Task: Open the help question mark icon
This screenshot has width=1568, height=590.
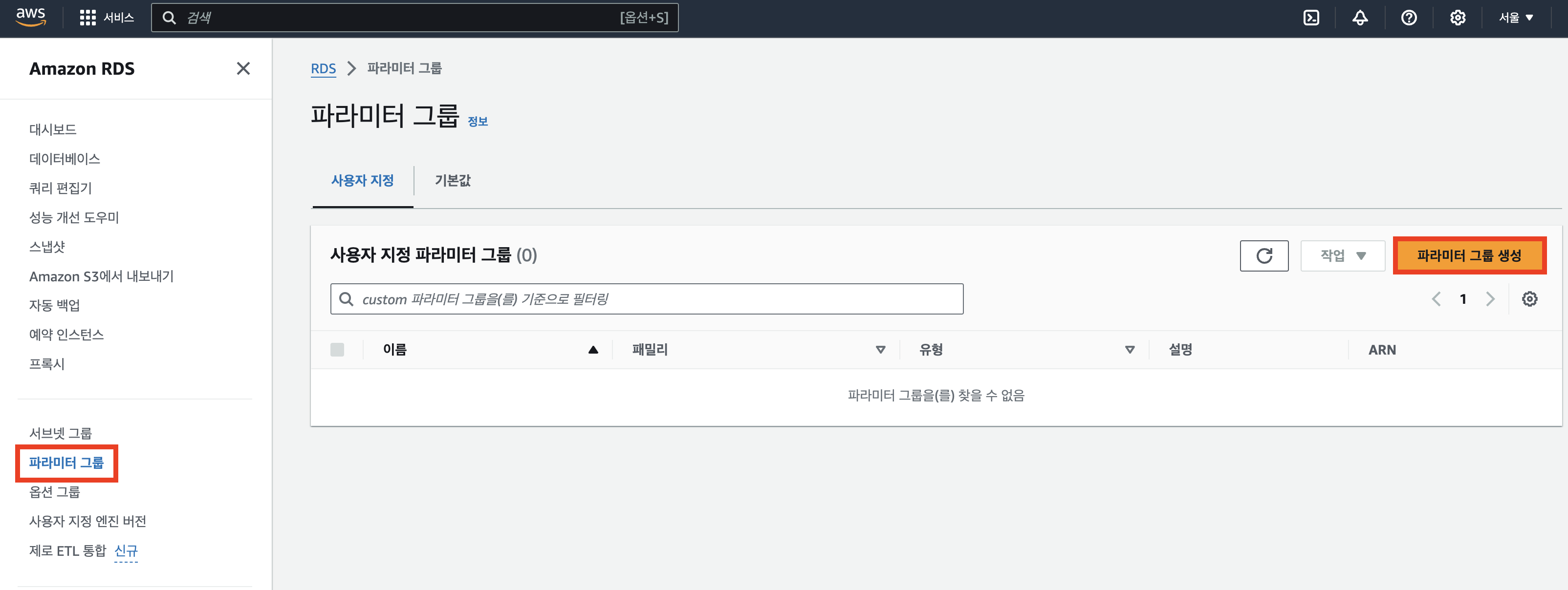Action: coord(1409,18)
